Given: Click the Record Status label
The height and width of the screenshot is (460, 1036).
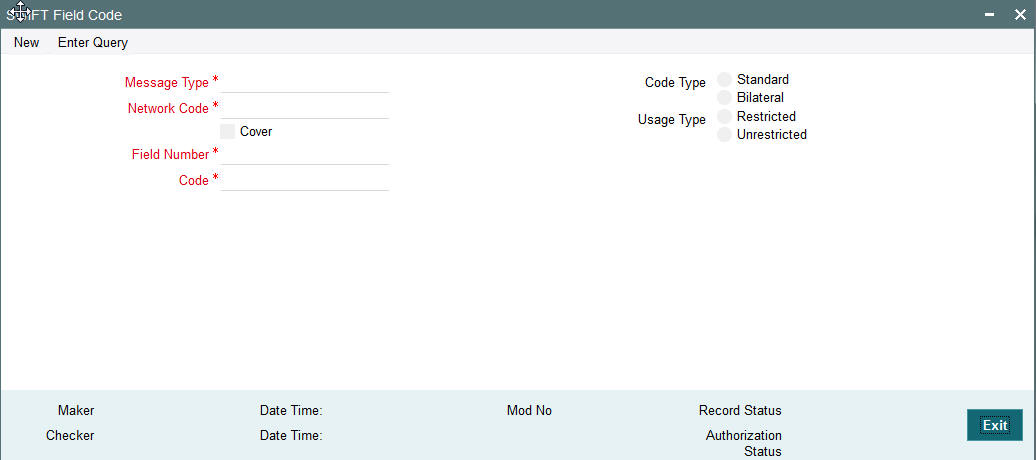Looking at the screenshot, I should [740, 410].
